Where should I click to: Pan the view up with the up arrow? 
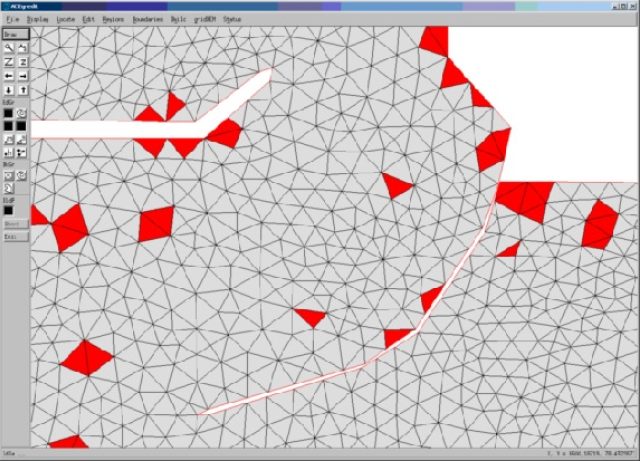(x=21, y=90)
